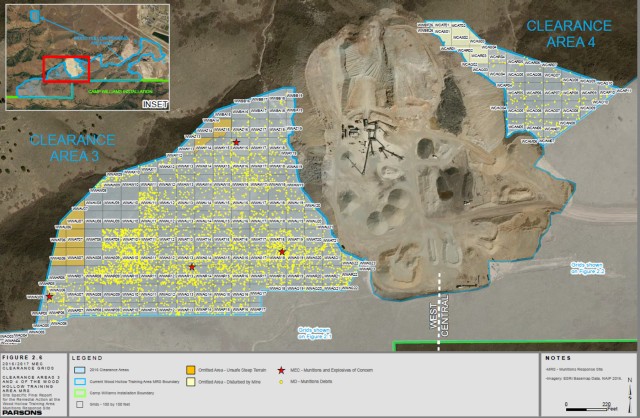
Task: Click the northernmost MEC star in Clearance Area 3
Action: 236,142
